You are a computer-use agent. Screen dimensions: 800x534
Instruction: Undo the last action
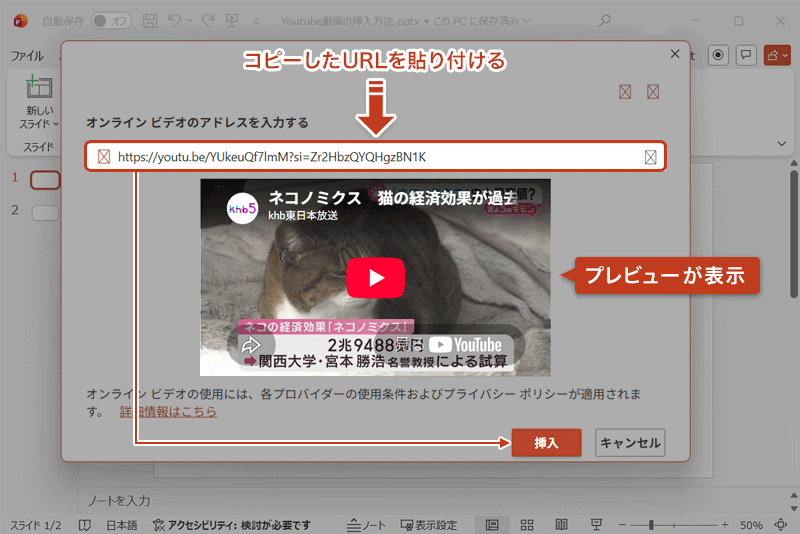click(174, 20)
